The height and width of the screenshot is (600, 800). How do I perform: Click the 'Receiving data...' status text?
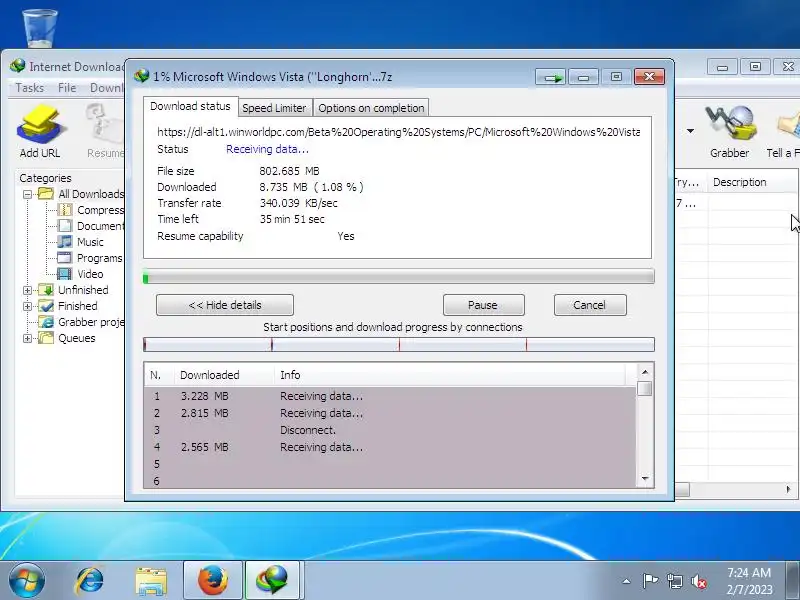267,149
